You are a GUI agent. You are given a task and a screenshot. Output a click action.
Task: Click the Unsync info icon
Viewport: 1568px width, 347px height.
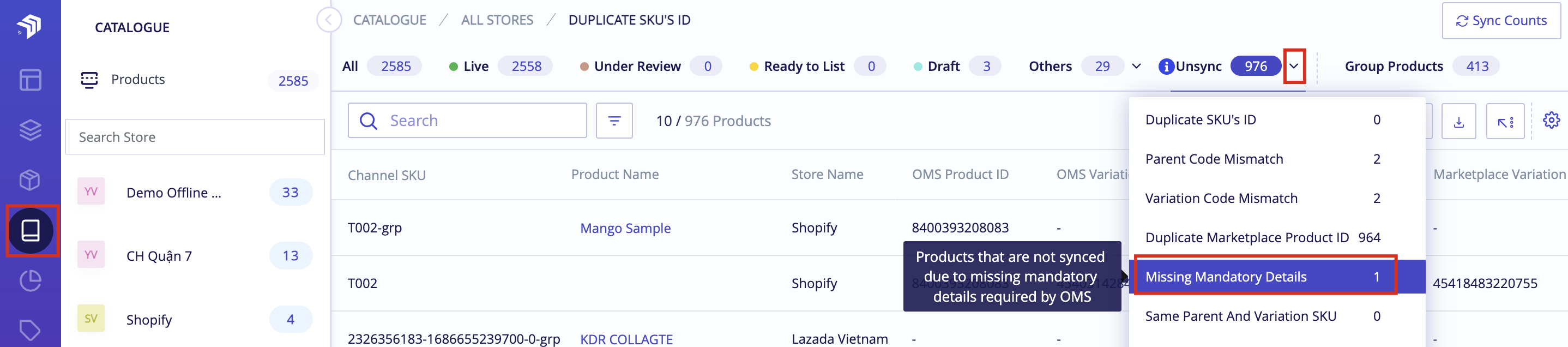(1166, 67)
